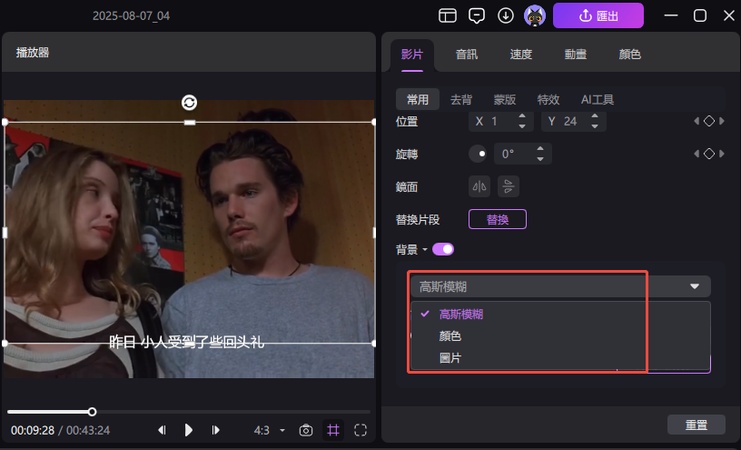The image size is (741, 450).
Task: Add keyframe diamond for 位置
Action: 709,121
